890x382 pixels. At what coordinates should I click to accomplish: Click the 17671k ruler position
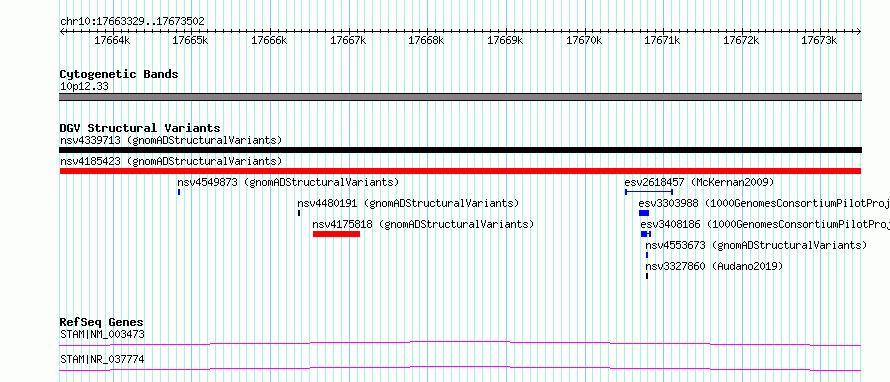[x=662, y=40]
